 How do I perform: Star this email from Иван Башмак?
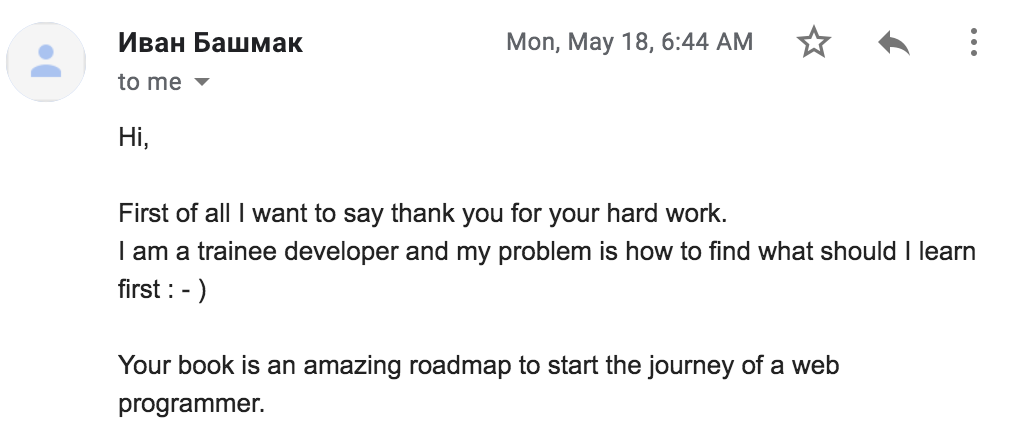click(x=813, y=43)
